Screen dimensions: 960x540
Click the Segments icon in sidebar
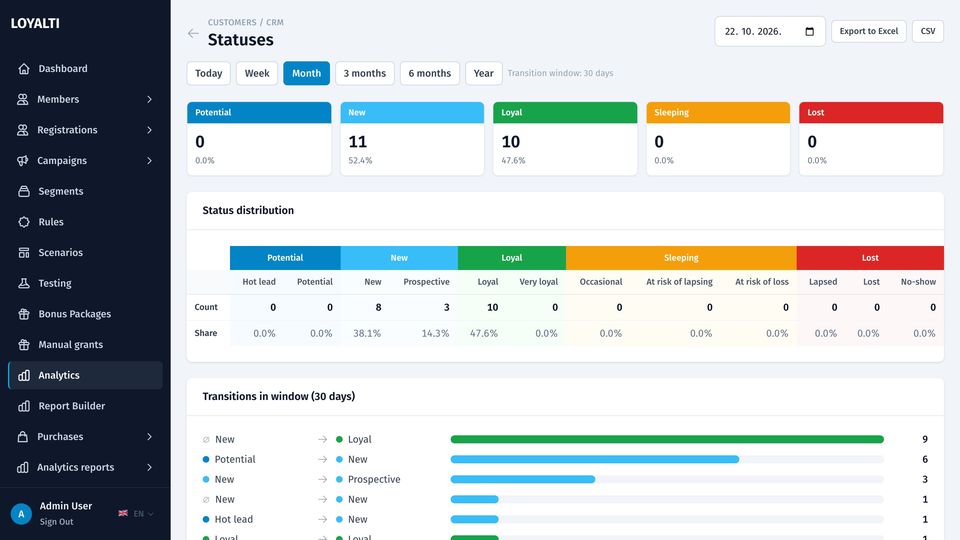point(24,191)
